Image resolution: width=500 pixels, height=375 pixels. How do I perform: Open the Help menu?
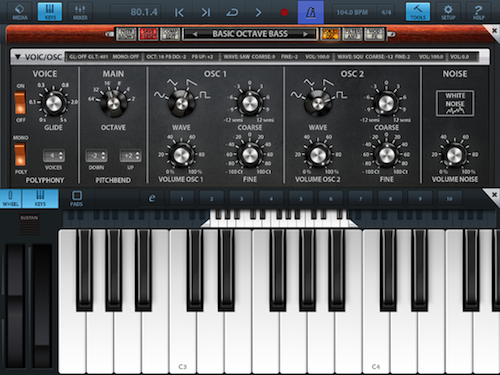pyautogui.click(x=478, y=12)
